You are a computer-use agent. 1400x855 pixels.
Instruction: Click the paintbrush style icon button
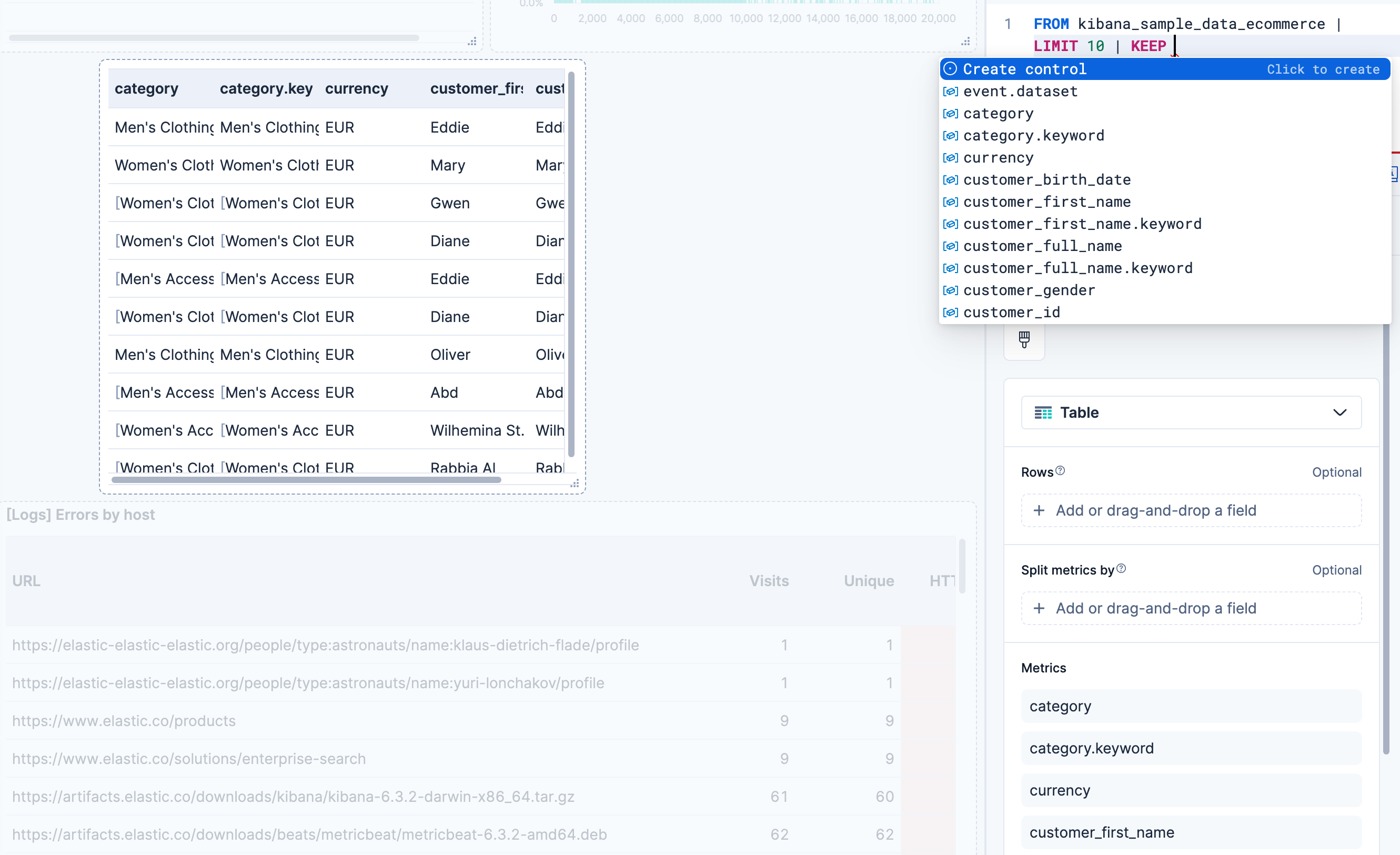[1024, 340]
